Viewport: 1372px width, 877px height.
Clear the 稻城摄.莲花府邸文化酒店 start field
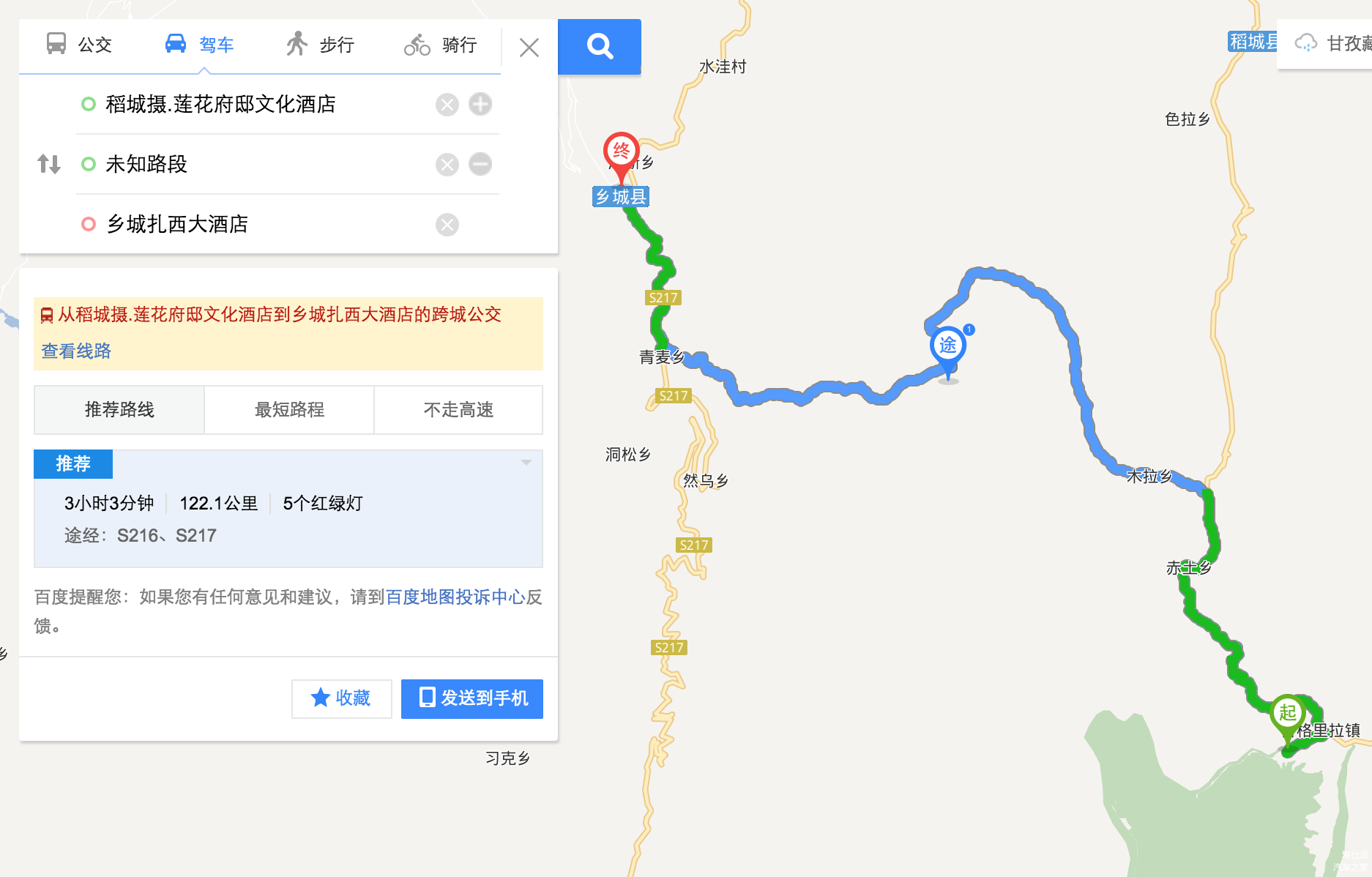pyautogui.click(x=447, y=105)
